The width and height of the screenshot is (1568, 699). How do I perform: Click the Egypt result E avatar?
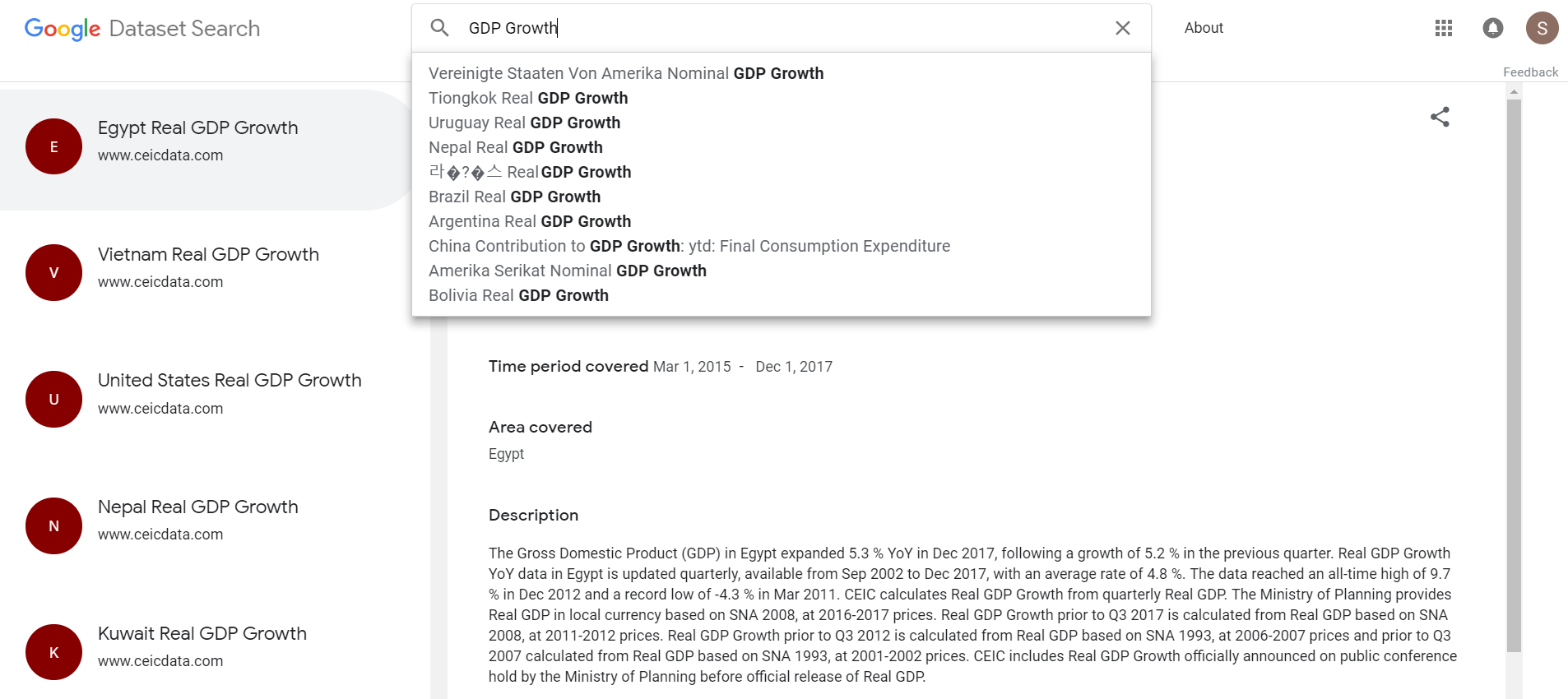tap(53, 146)
